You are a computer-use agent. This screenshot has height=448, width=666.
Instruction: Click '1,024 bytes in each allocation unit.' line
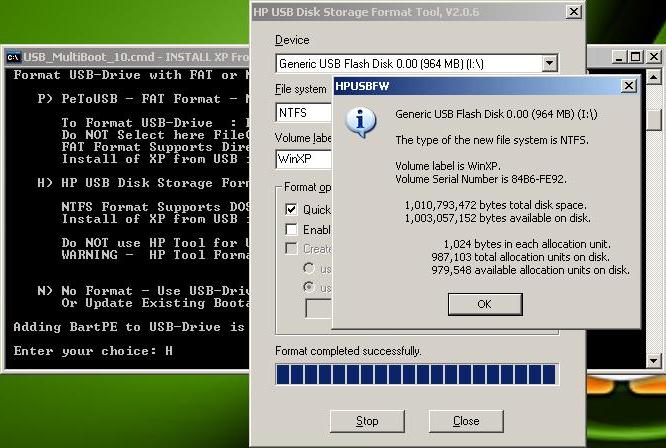(527, 244)
